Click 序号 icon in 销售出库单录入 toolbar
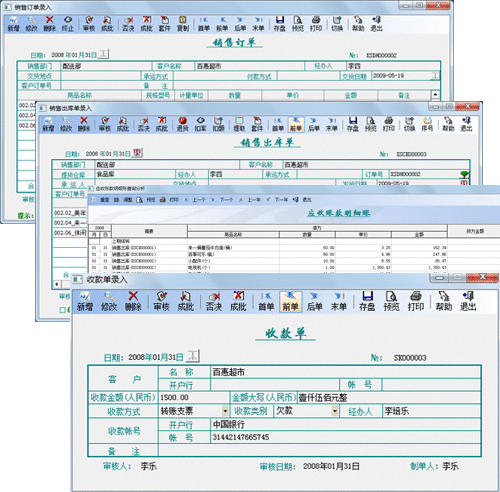 pyautogui.click(x=427, y=124)
